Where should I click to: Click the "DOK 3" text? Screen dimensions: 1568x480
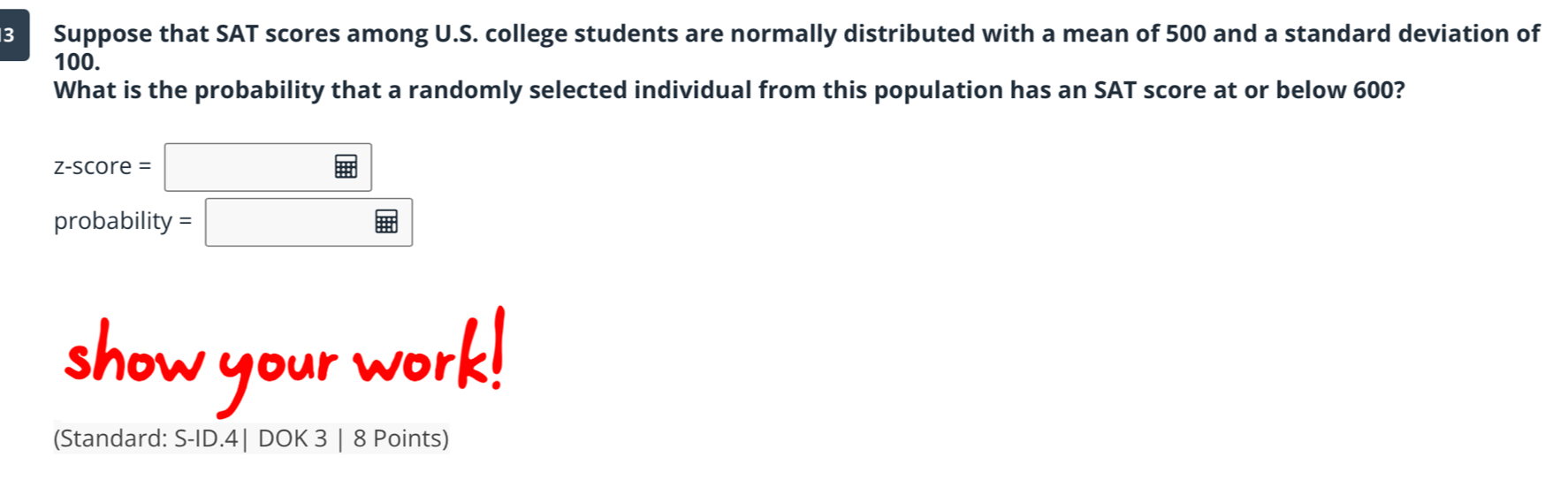coord(293,438)
